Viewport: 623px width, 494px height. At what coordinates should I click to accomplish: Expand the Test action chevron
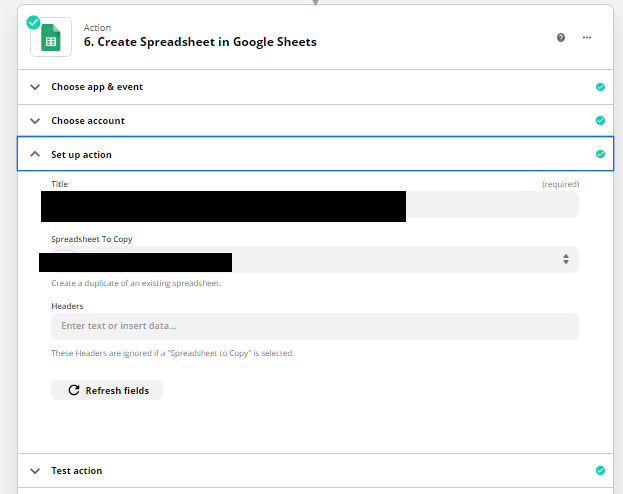click(x=35, y=471)
